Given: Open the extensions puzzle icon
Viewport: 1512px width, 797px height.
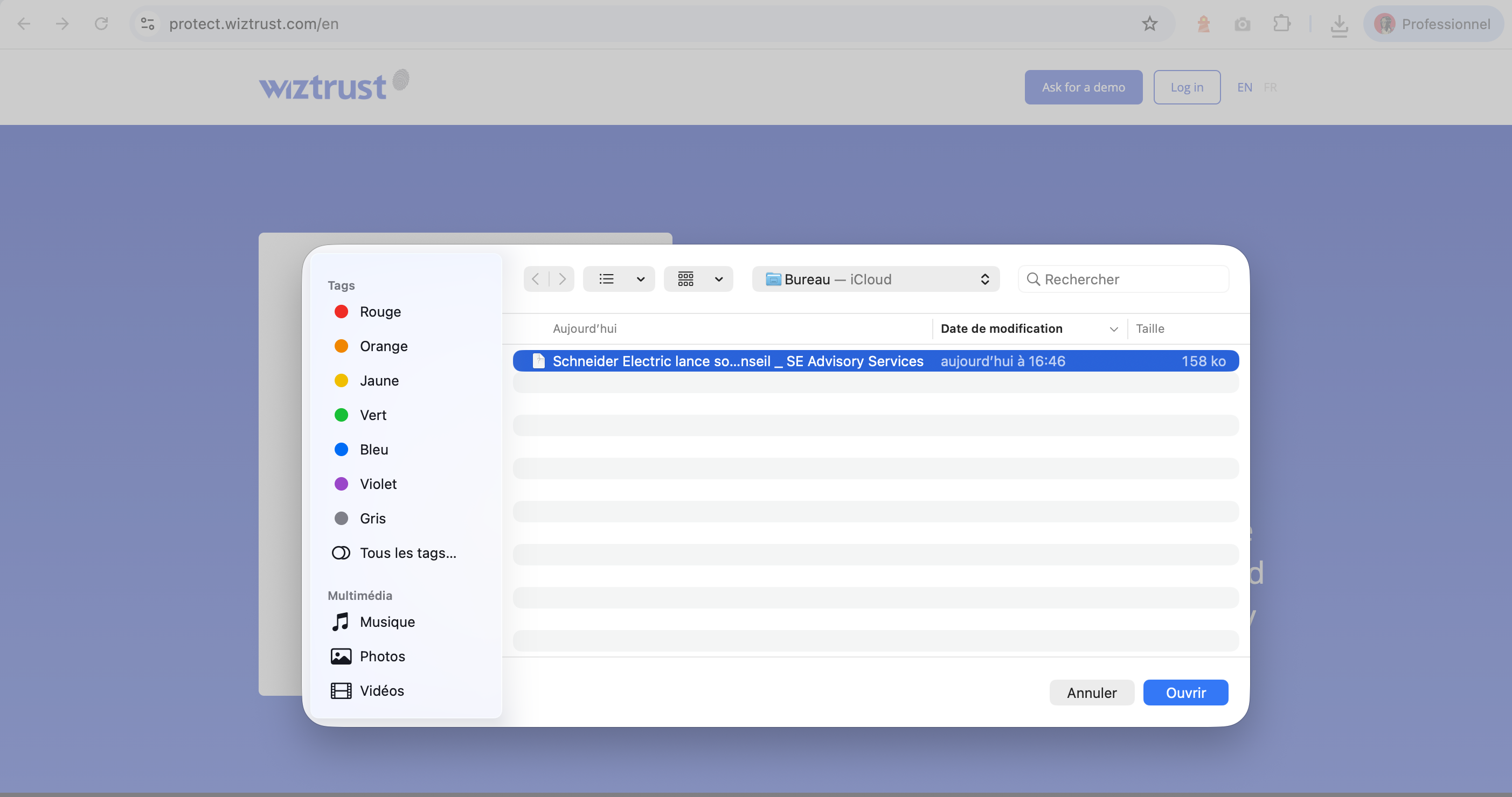Looking at the screenshot, I should (1281, 24).
